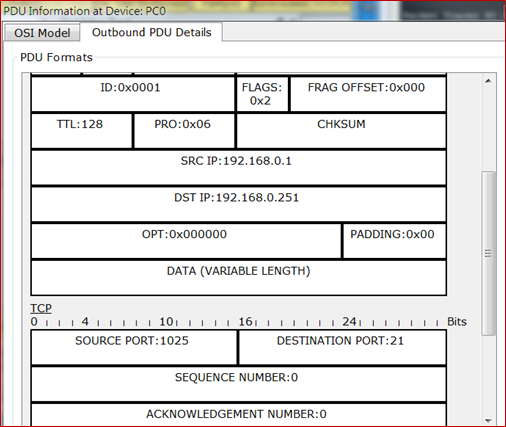Select the ID:0x0001 field
This screenshot has width=506, height=427.
[x=133, y=94]
